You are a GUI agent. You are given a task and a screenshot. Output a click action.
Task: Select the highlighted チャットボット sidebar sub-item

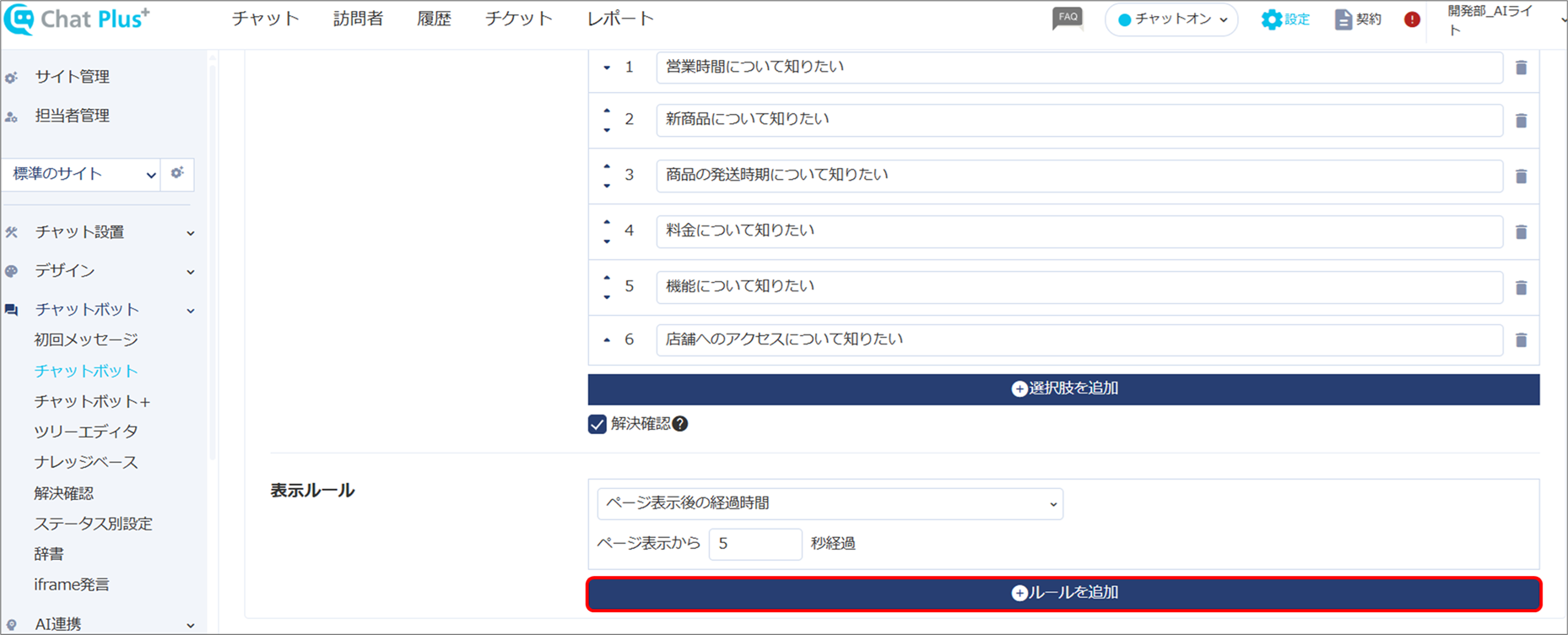click(x=86, y=371)
